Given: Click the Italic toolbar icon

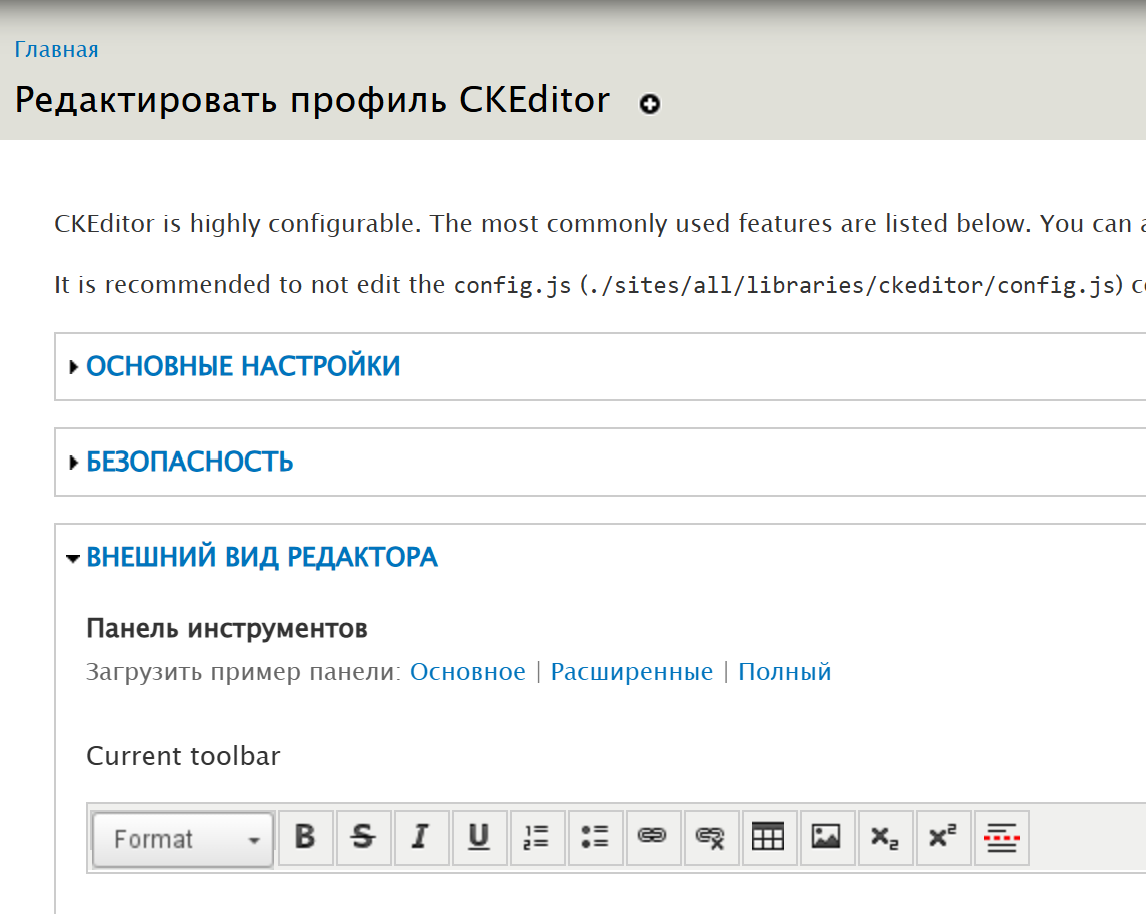Looking at the screenshot, I should pos(421,837).
